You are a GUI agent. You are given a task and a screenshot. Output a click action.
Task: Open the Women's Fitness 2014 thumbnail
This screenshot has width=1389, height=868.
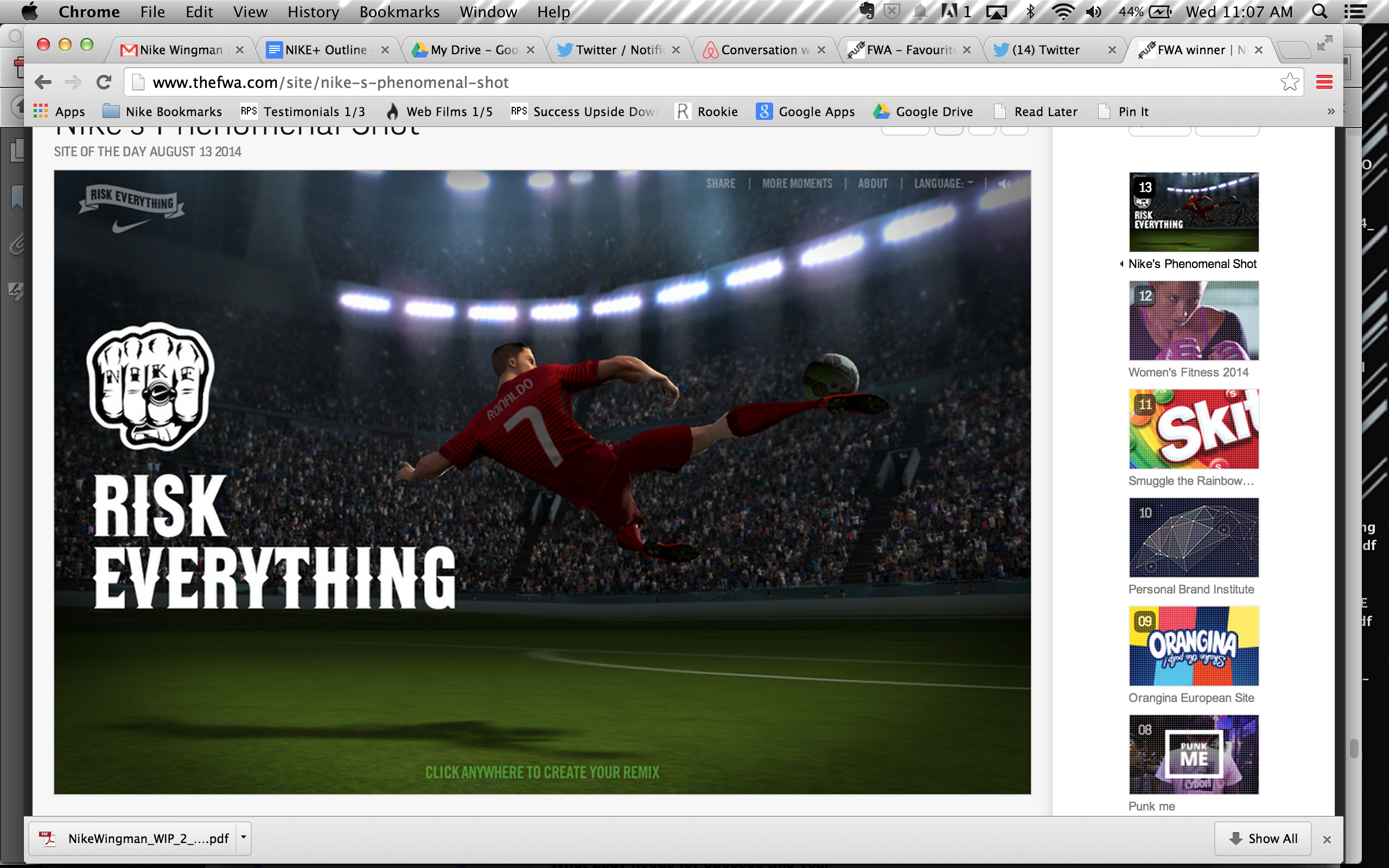coord(1193,320)
